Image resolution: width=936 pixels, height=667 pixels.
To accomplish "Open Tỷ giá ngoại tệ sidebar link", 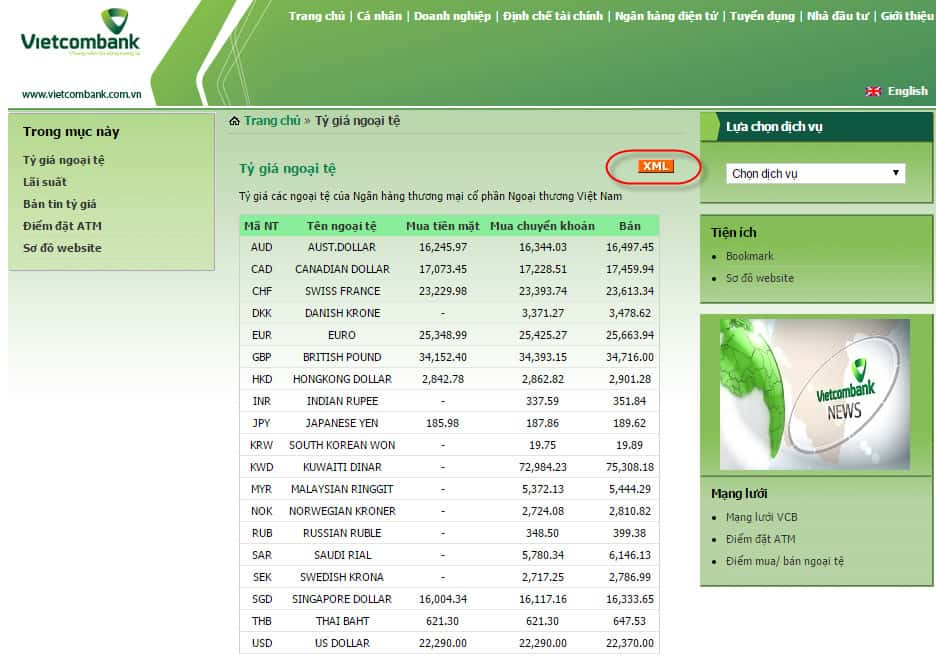I will (64, 160).
